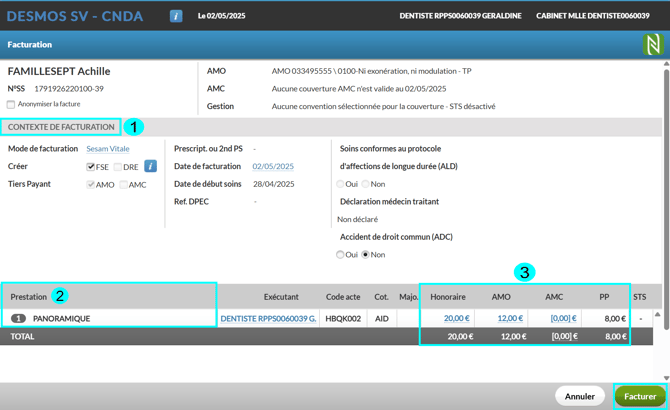Click the green NFC icon

pyautogui.click(x=651, y=45)
